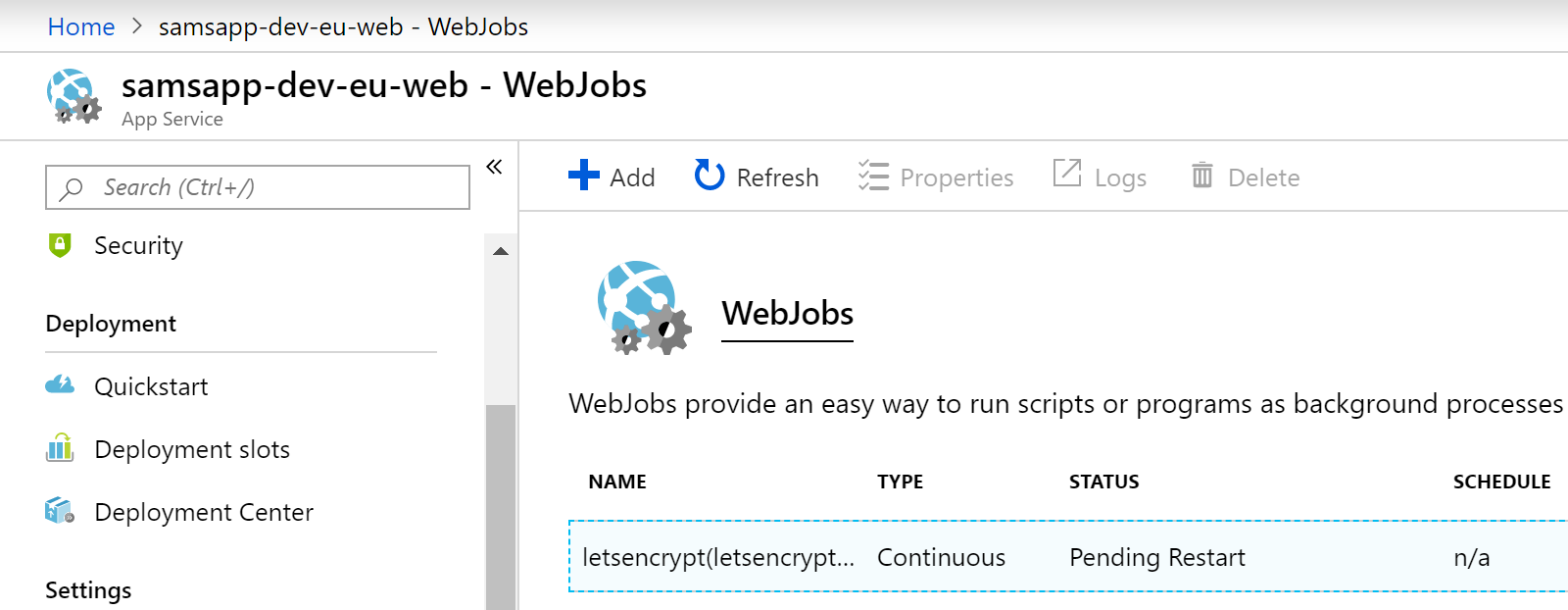Image resolution: width=1568 pixels, height=610 pixels.
Task: Click the Quickstart cloud icon
Action: pyautogui.click(x=60, y=385)
